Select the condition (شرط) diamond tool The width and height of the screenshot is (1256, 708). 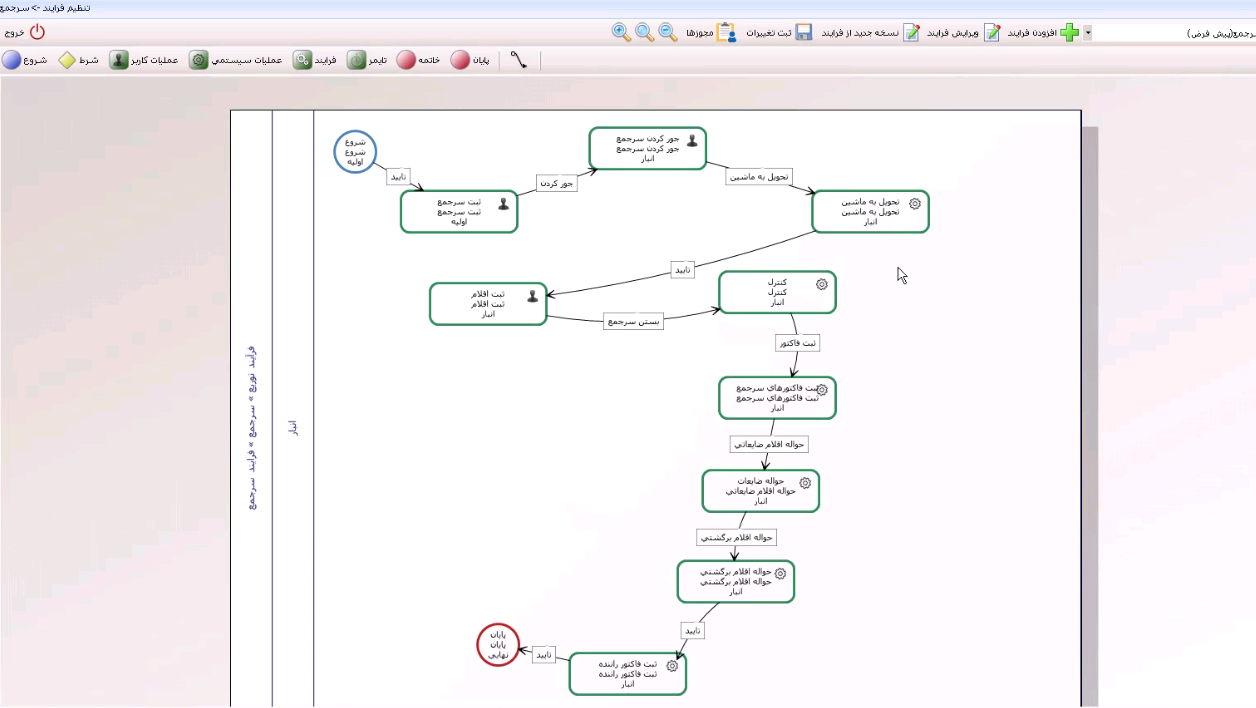tap(66, 61)
